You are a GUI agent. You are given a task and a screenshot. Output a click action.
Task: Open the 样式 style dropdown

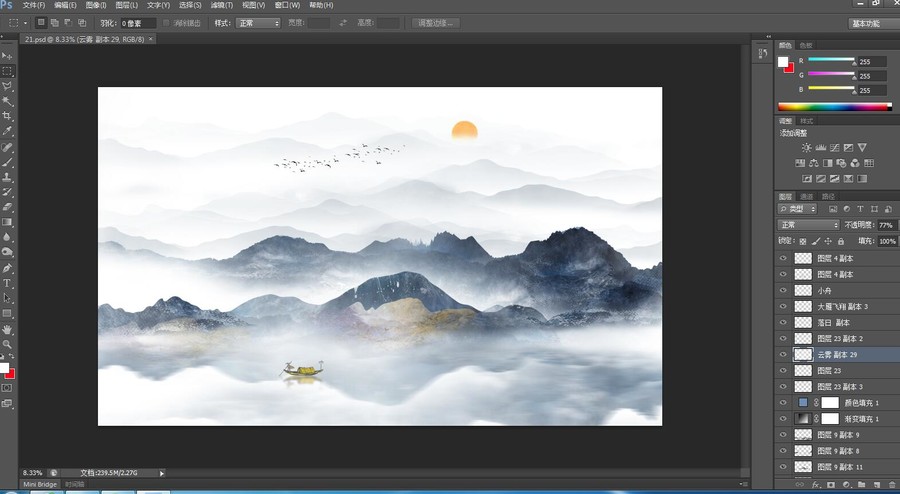[x=258, y=23]
